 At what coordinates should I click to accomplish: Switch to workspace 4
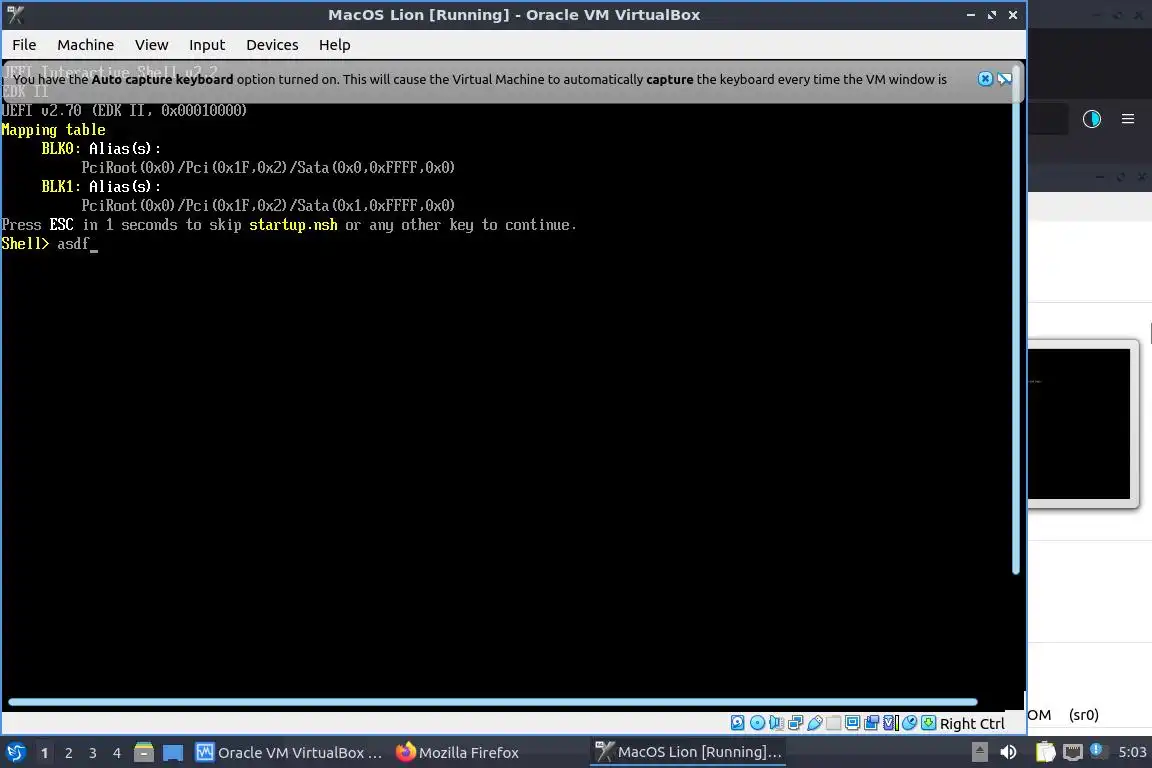(x=117, y=753)
